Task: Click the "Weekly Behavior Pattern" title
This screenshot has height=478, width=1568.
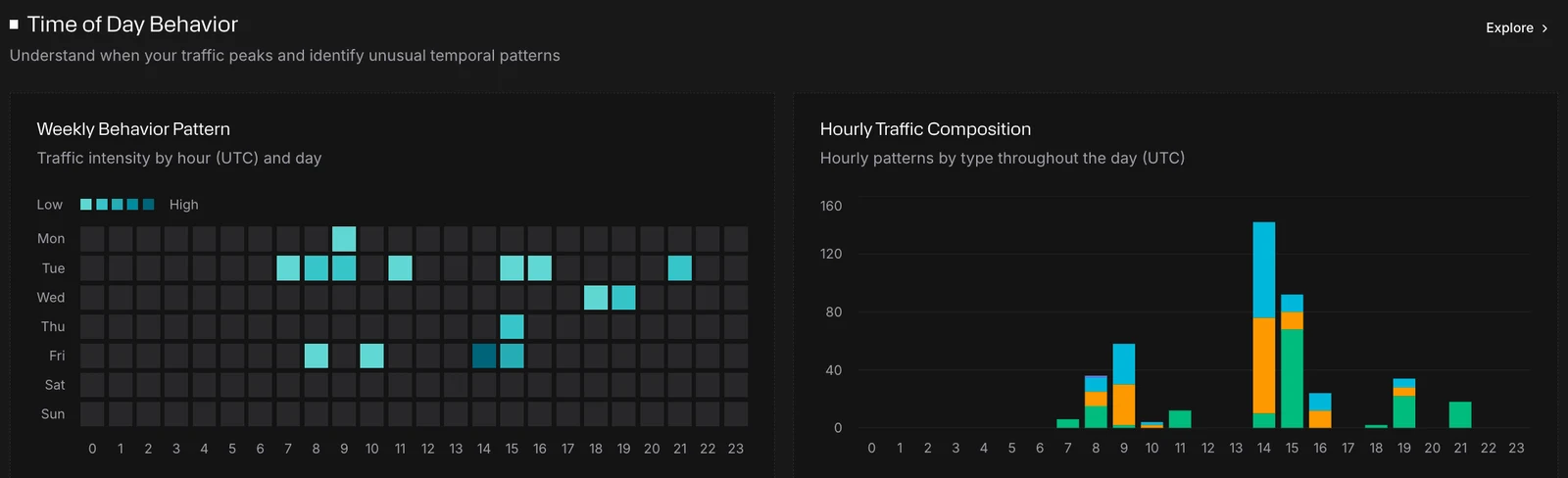Action: pos(133,129)
